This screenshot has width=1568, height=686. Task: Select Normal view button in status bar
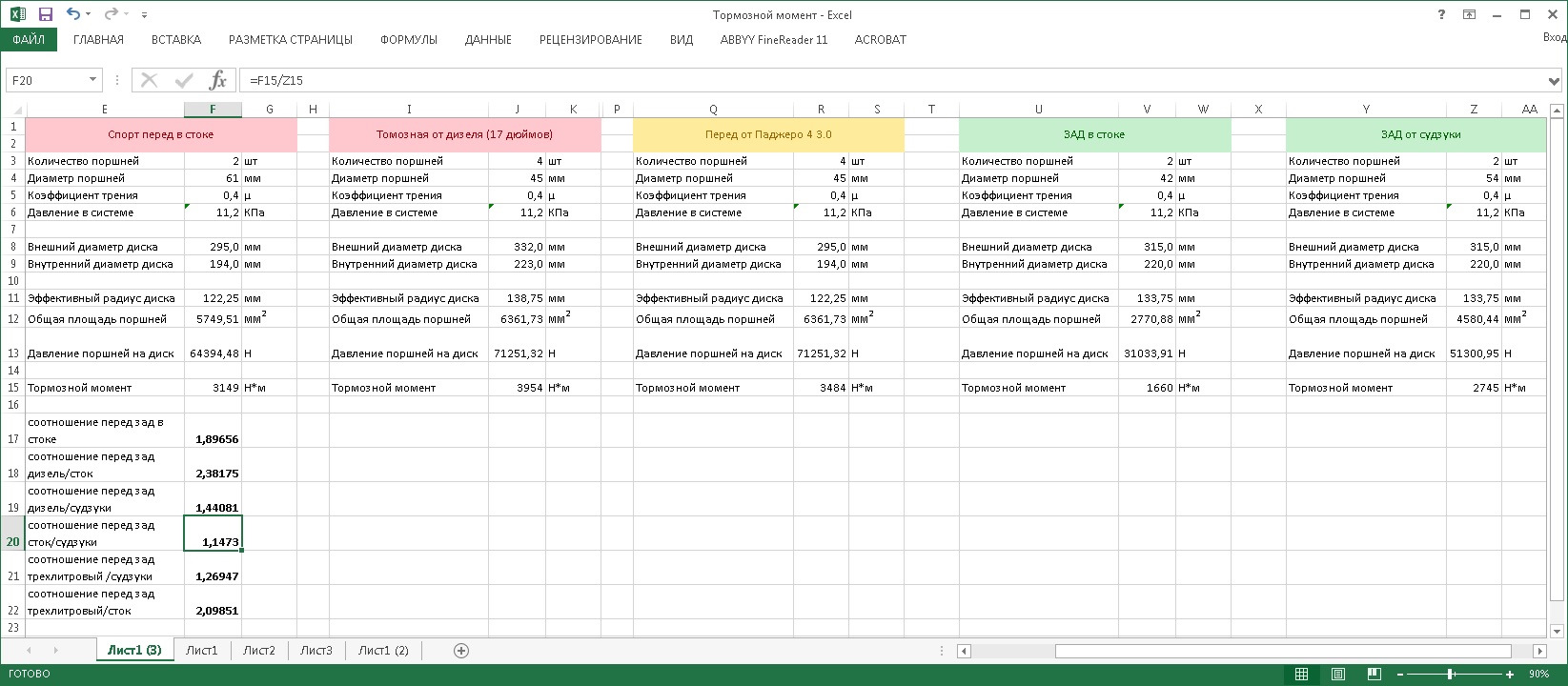point(1301,675)
